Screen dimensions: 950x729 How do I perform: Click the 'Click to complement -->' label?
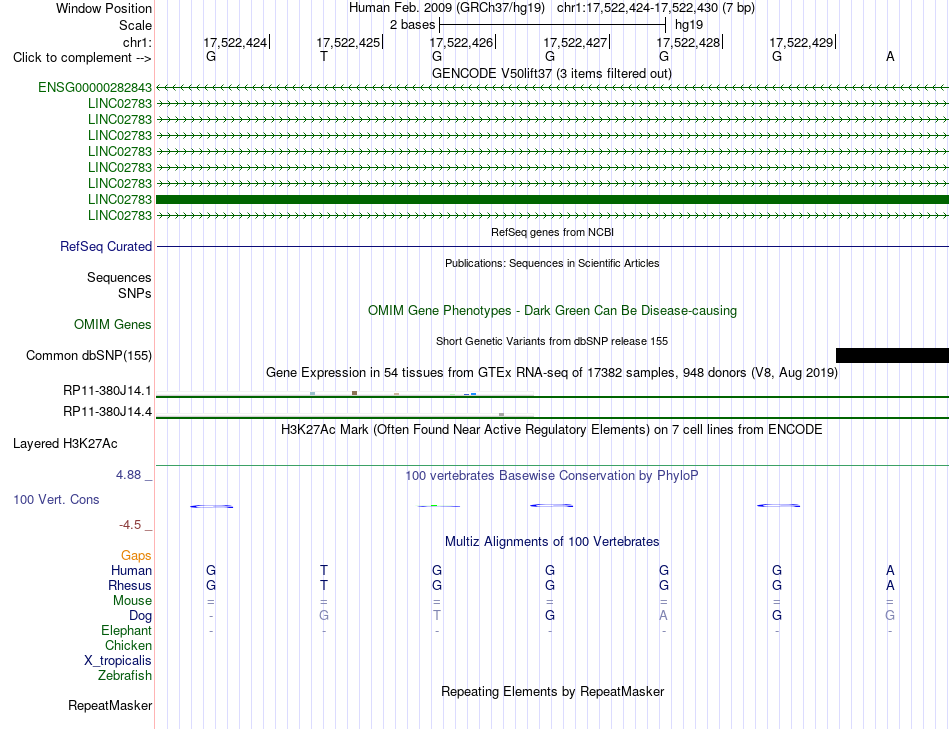pos(82,58)
